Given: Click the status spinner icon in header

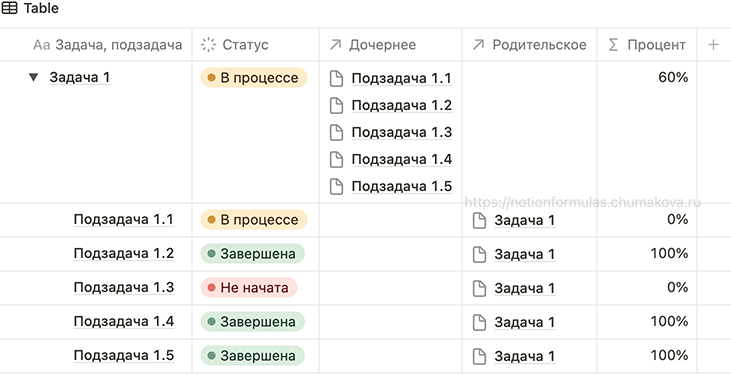Looking at the screenshot, I should [208, 45].
